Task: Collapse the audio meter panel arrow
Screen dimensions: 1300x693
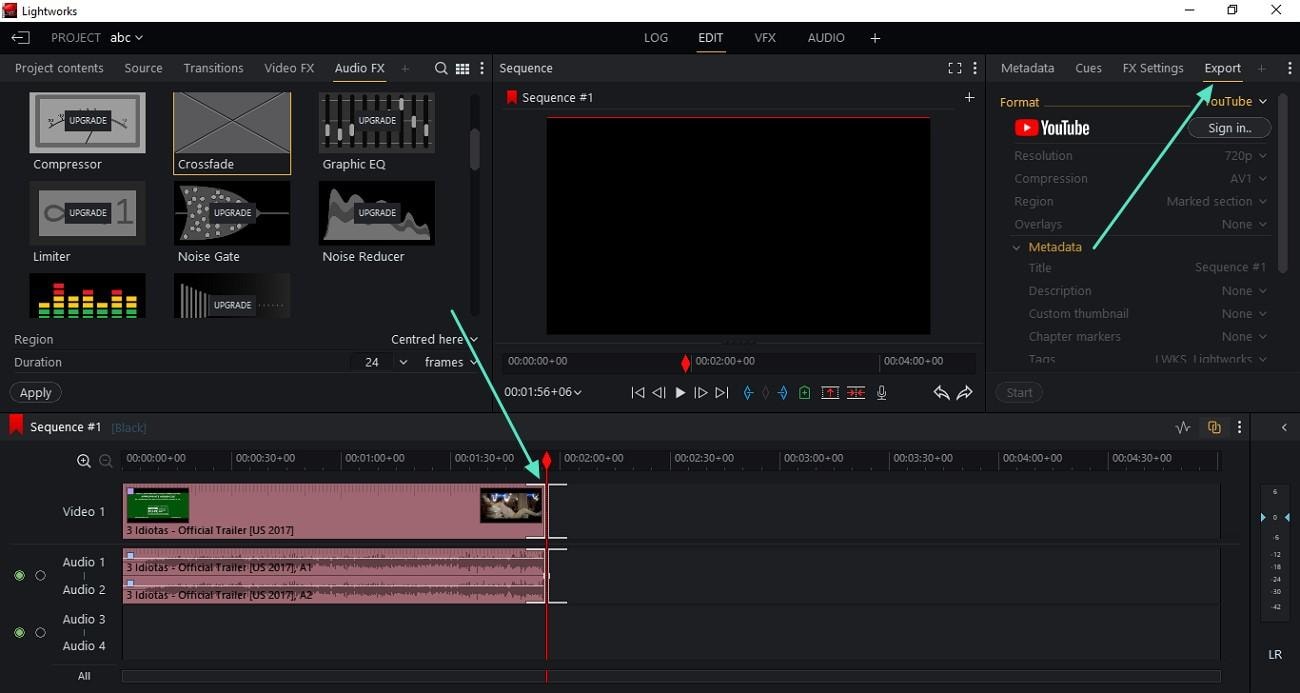Action: click(x=1285, y=428)
